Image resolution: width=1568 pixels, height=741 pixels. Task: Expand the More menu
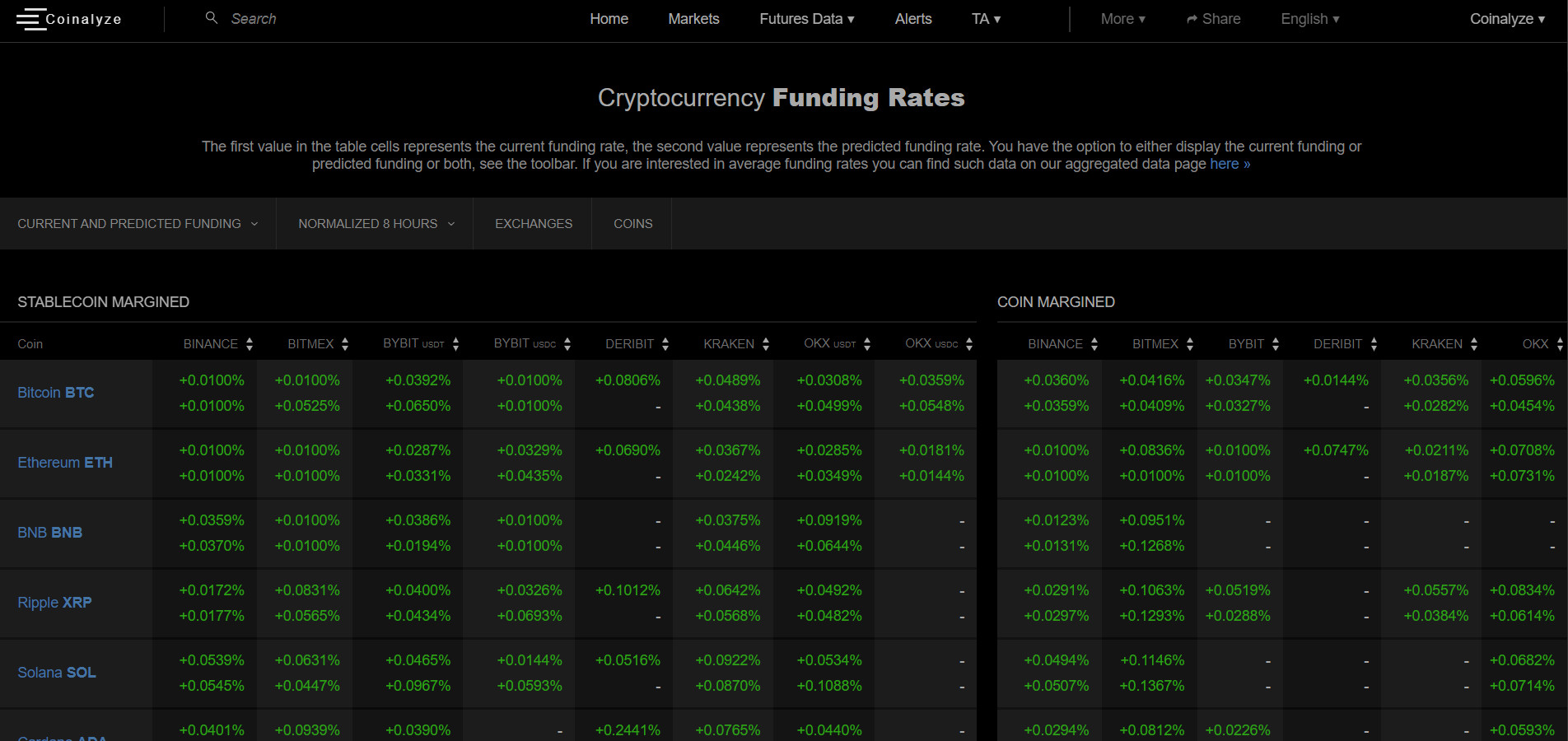[x=1123, y=19]
